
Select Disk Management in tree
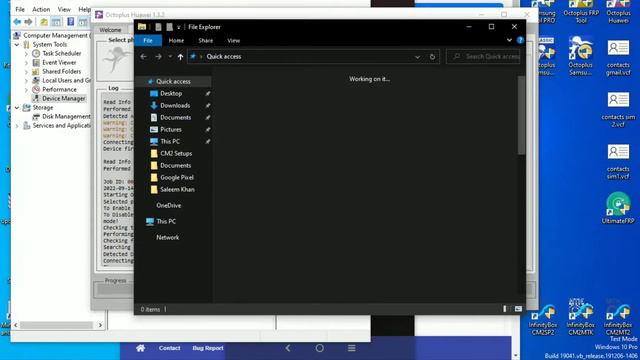point(66,116)
